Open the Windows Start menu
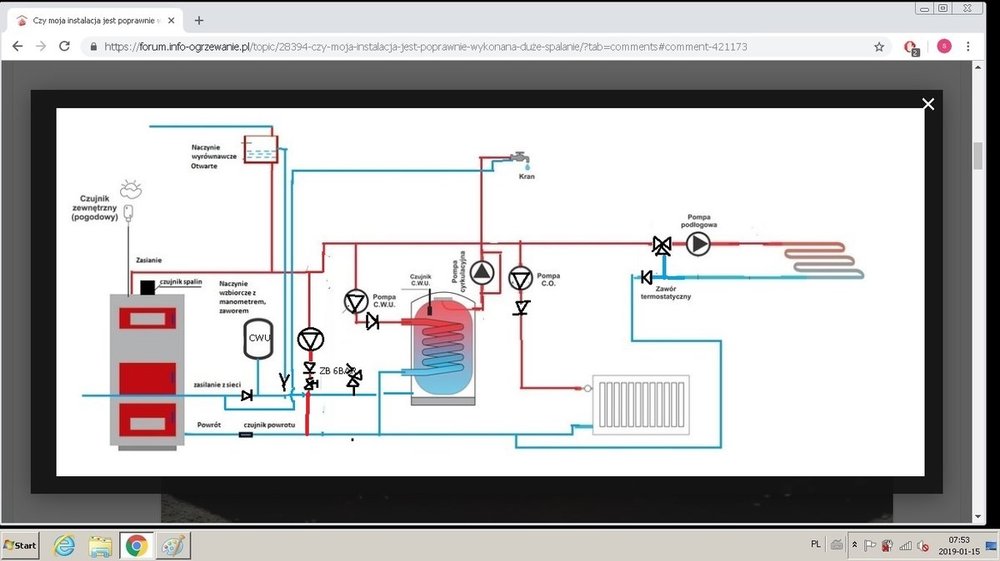This screenshot has height=561, width=1000. pyautogui.click(x=21, y=545)
